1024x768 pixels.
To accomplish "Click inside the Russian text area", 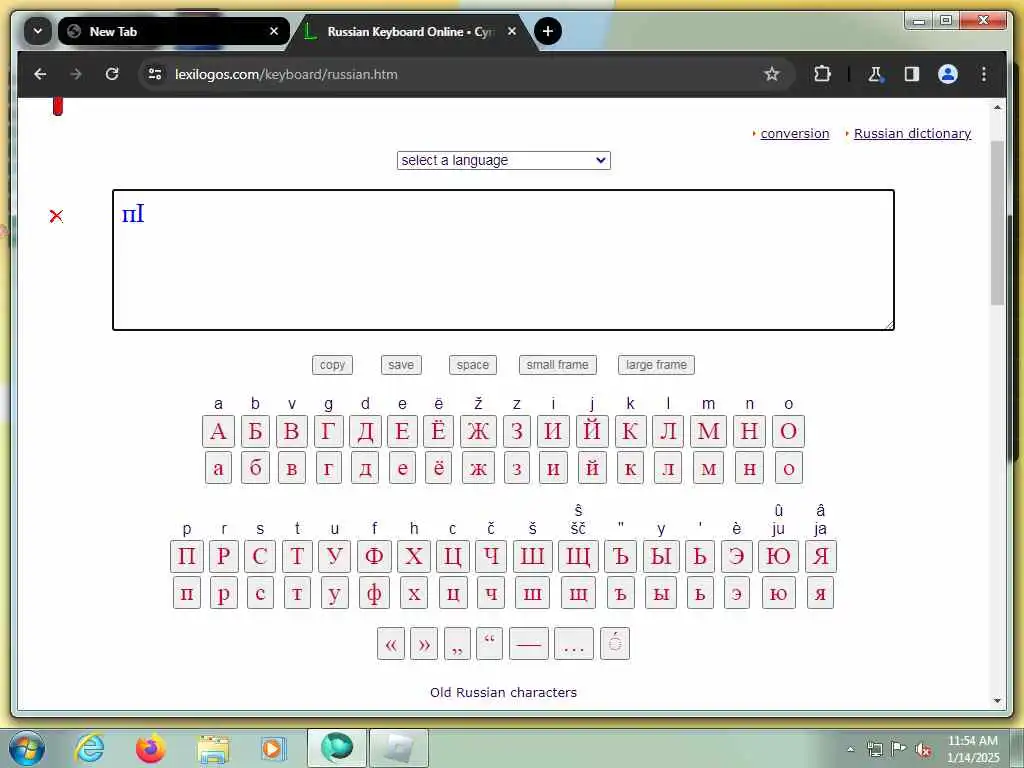I will point(504,260).
